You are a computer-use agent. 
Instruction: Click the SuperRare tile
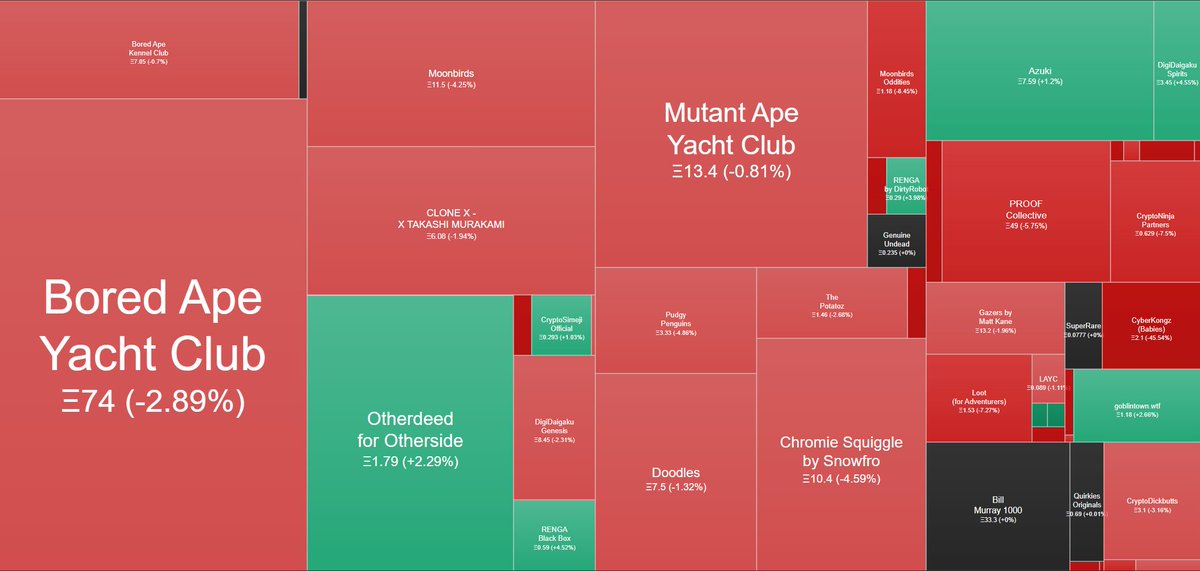click(1083, 326)
